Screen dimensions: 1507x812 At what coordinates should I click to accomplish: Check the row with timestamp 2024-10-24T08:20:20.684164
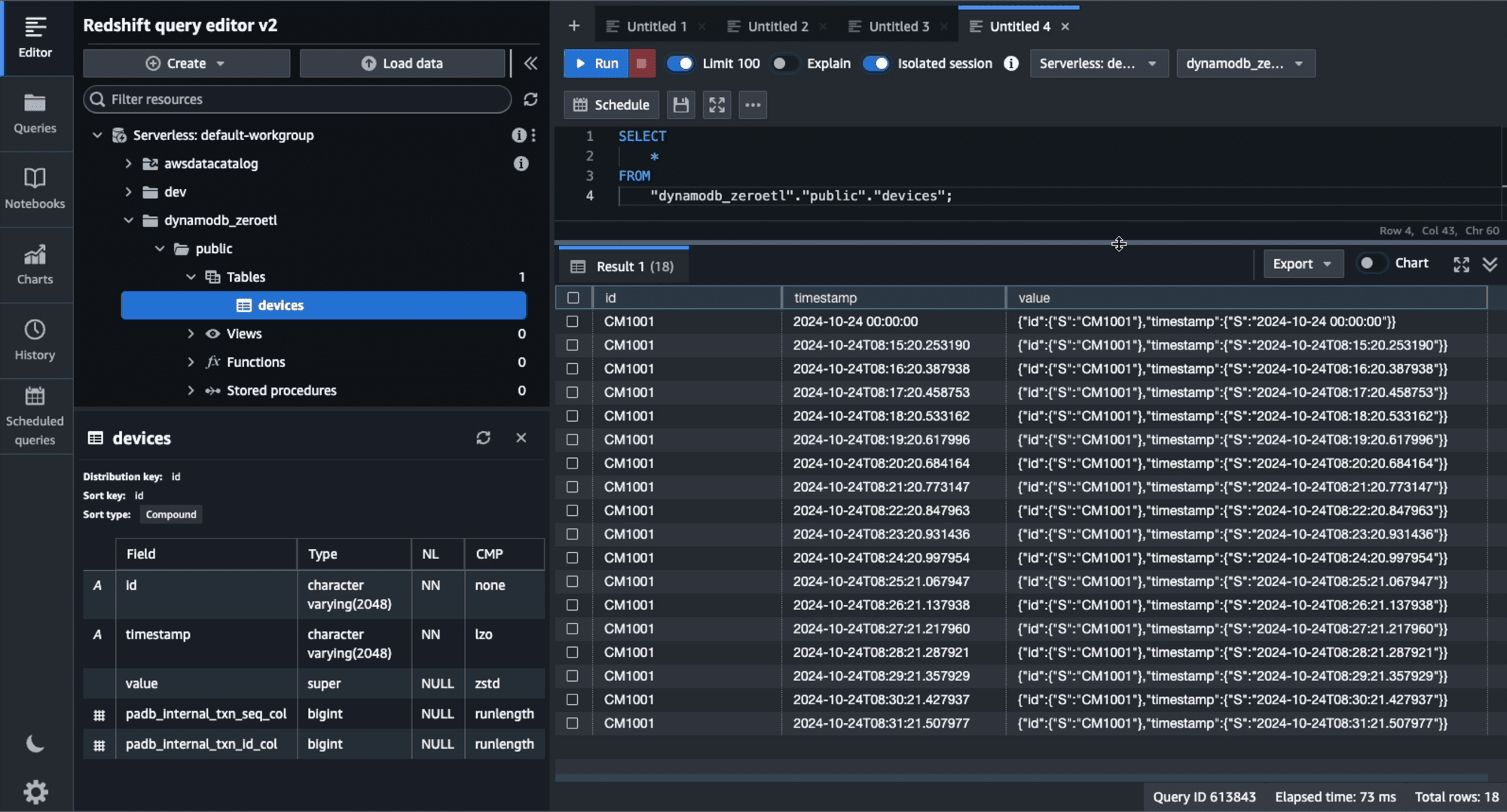click(x=573, y=463)
